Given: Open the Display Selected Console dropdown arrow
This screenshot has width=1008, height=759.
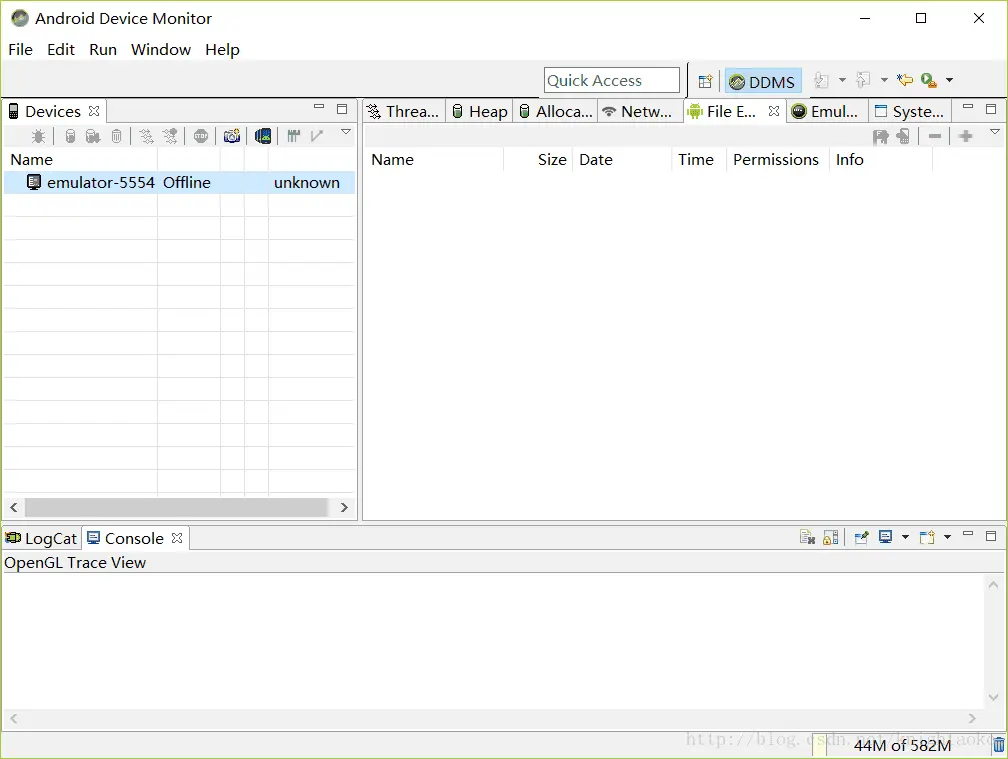Looking at the screenshot, I should 905,537.
